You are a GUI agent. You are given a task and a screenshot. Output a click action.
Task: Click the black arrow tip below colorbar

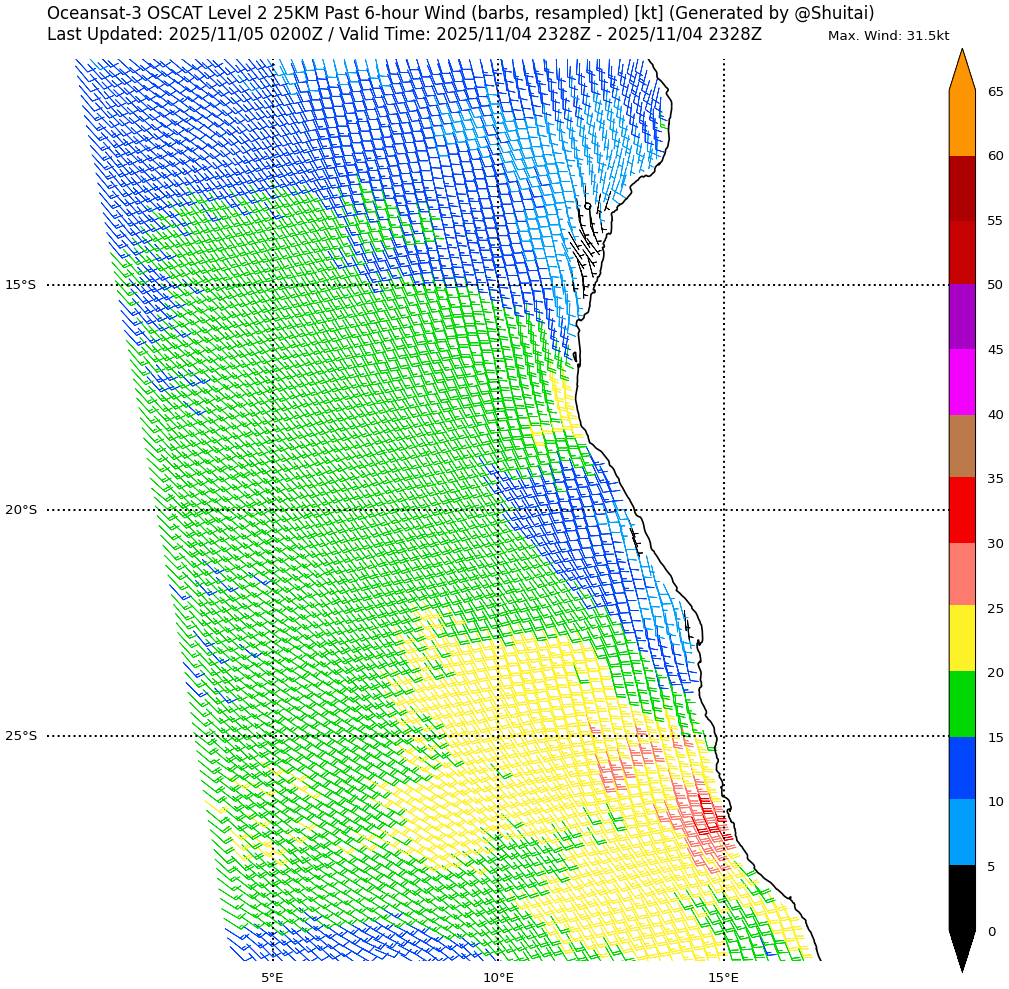pos(961,950)
